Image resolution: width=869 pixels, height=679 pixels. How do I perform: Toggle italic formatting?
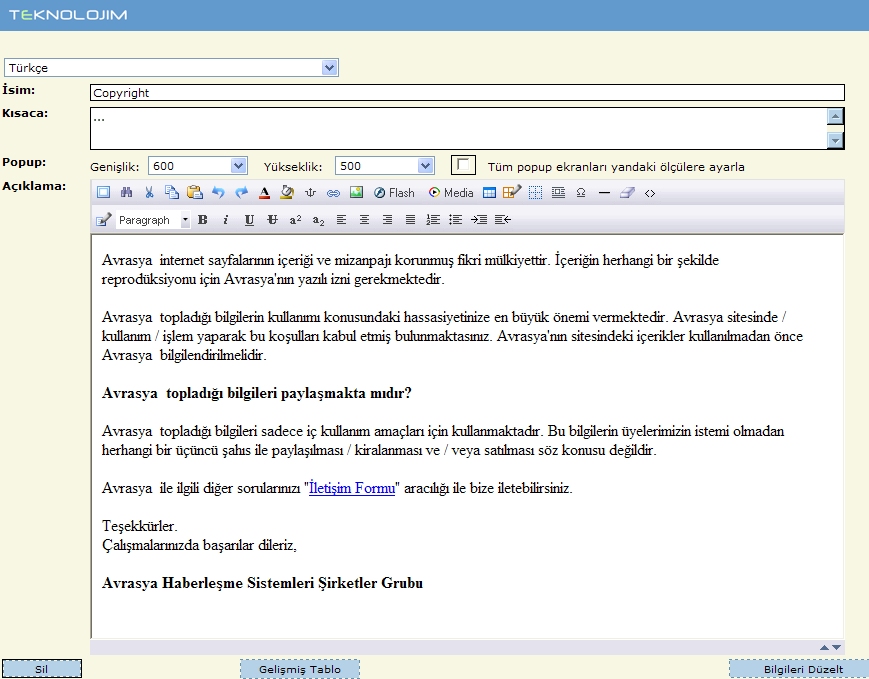tap(226, 219)
